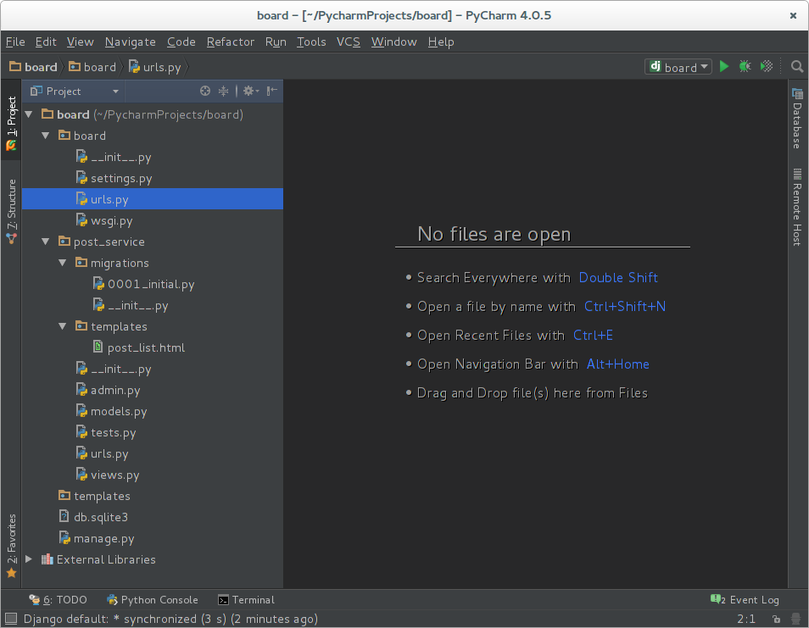
Task: Click the 2:1 cursor position indicator
Action: pyautogui.click(x=746, y=619)
